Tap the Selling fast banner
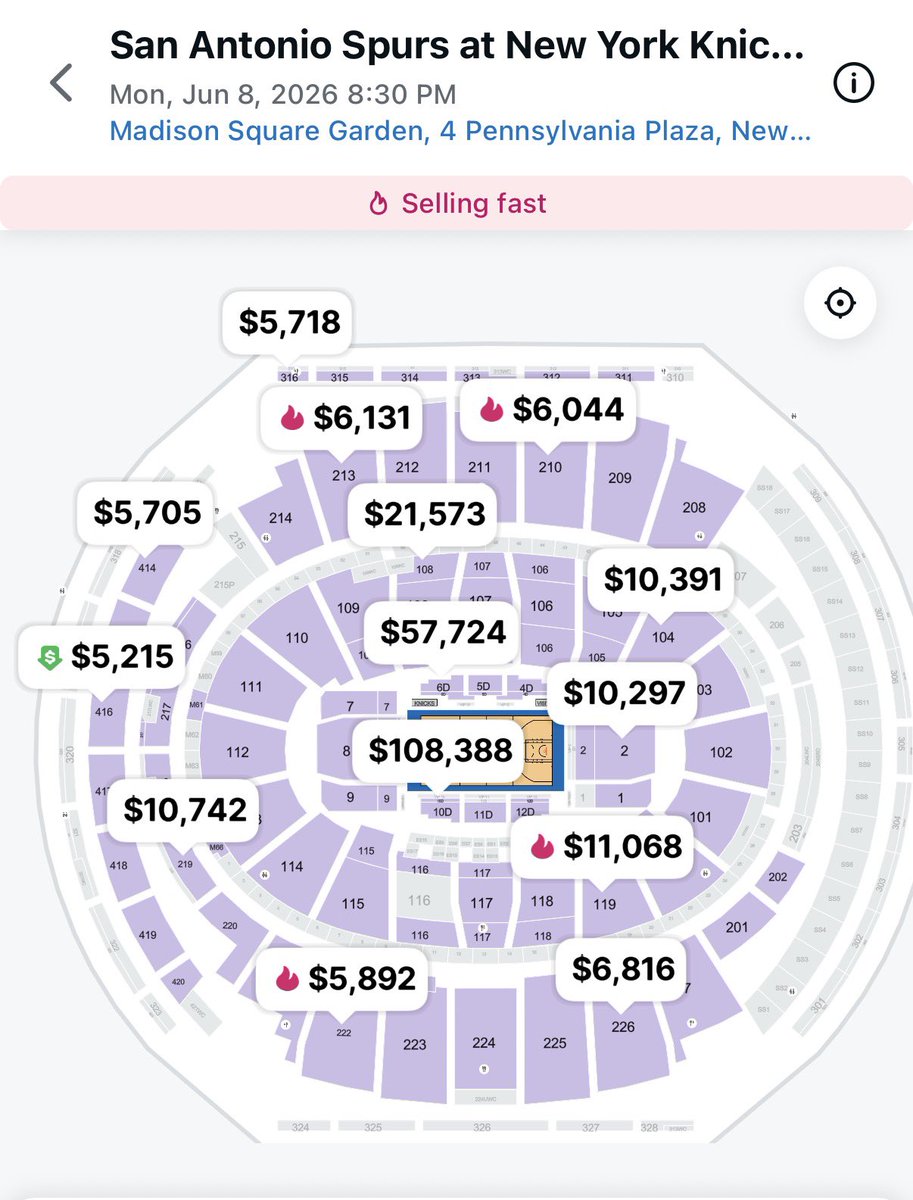This screenshot has height=1200, width=913. point(457,204)
